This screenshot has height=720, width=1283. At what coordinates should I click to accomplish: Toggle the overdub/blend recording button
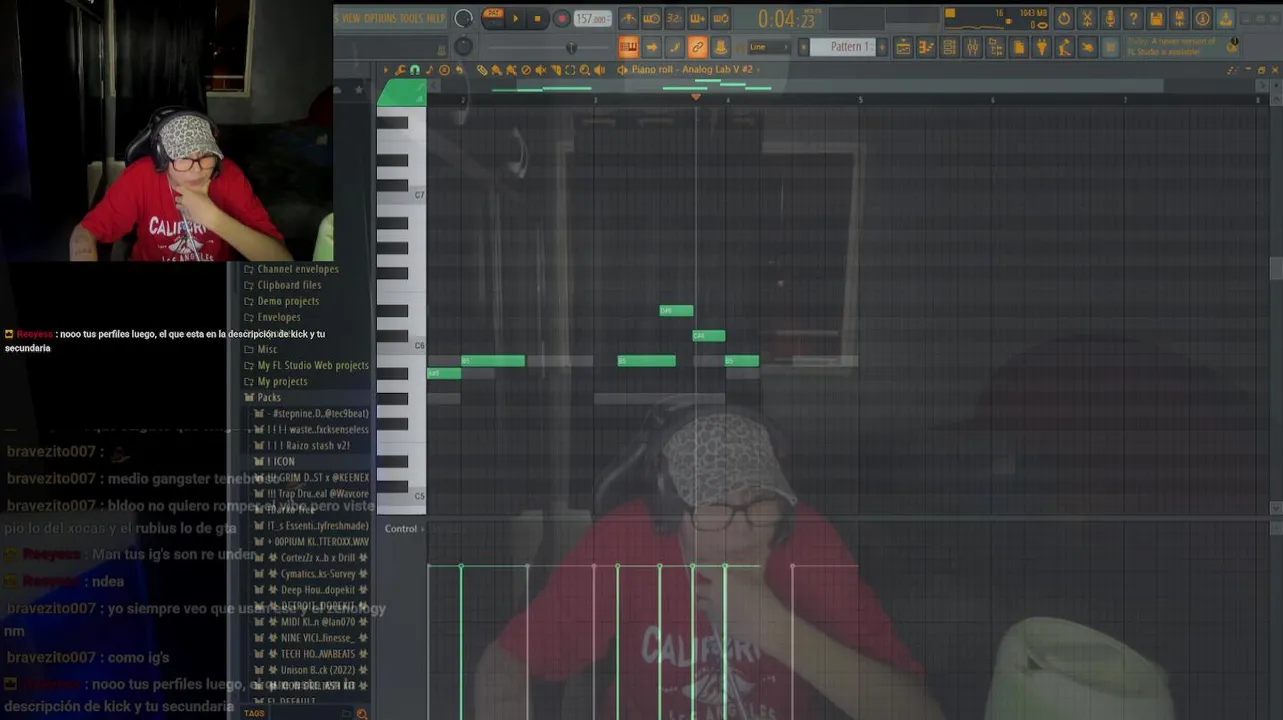tap(698, 18)
